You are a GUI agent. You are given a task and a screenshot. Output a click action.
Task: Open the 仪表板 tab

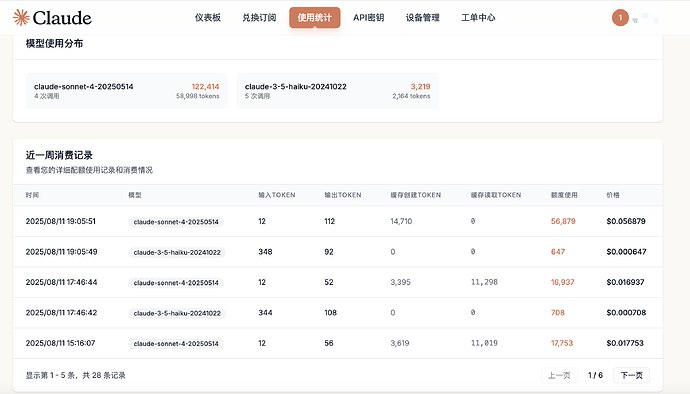[x=208, y=18]
